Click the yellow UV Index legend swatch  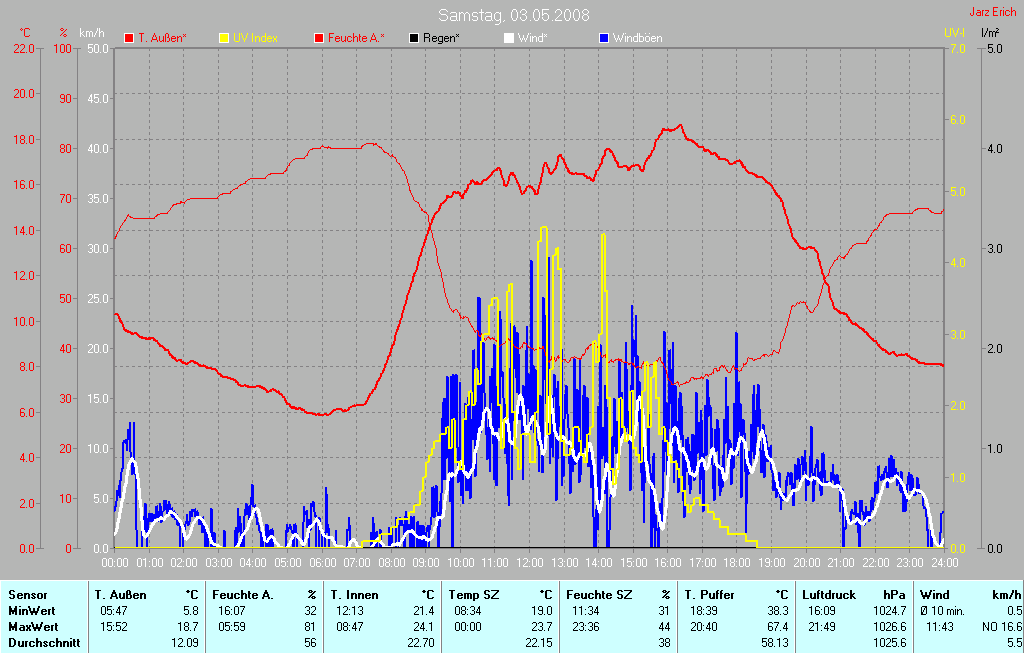pyautogui.click(x=224, y=38)
